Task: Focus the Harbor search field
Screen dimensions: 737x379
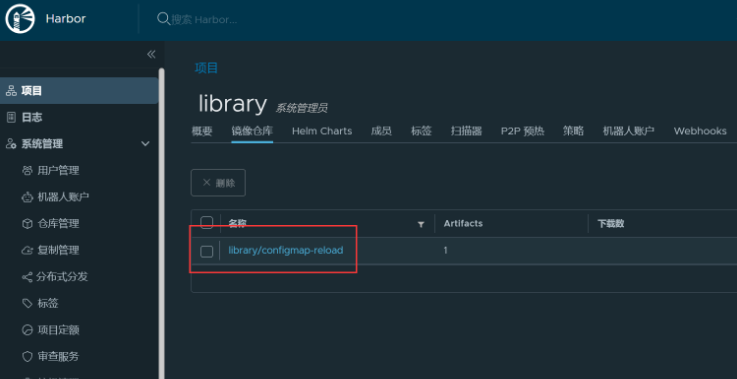Action: [203, 19]
